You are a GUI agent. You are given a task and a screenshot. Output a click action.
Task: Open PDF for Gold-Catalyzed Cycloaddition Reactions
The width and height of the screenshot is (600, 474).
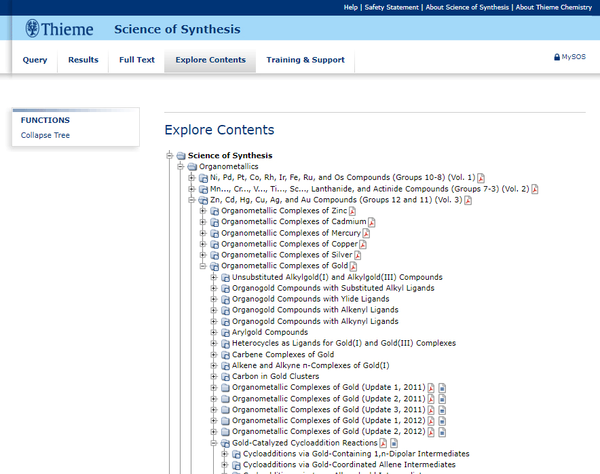(383, 443)
